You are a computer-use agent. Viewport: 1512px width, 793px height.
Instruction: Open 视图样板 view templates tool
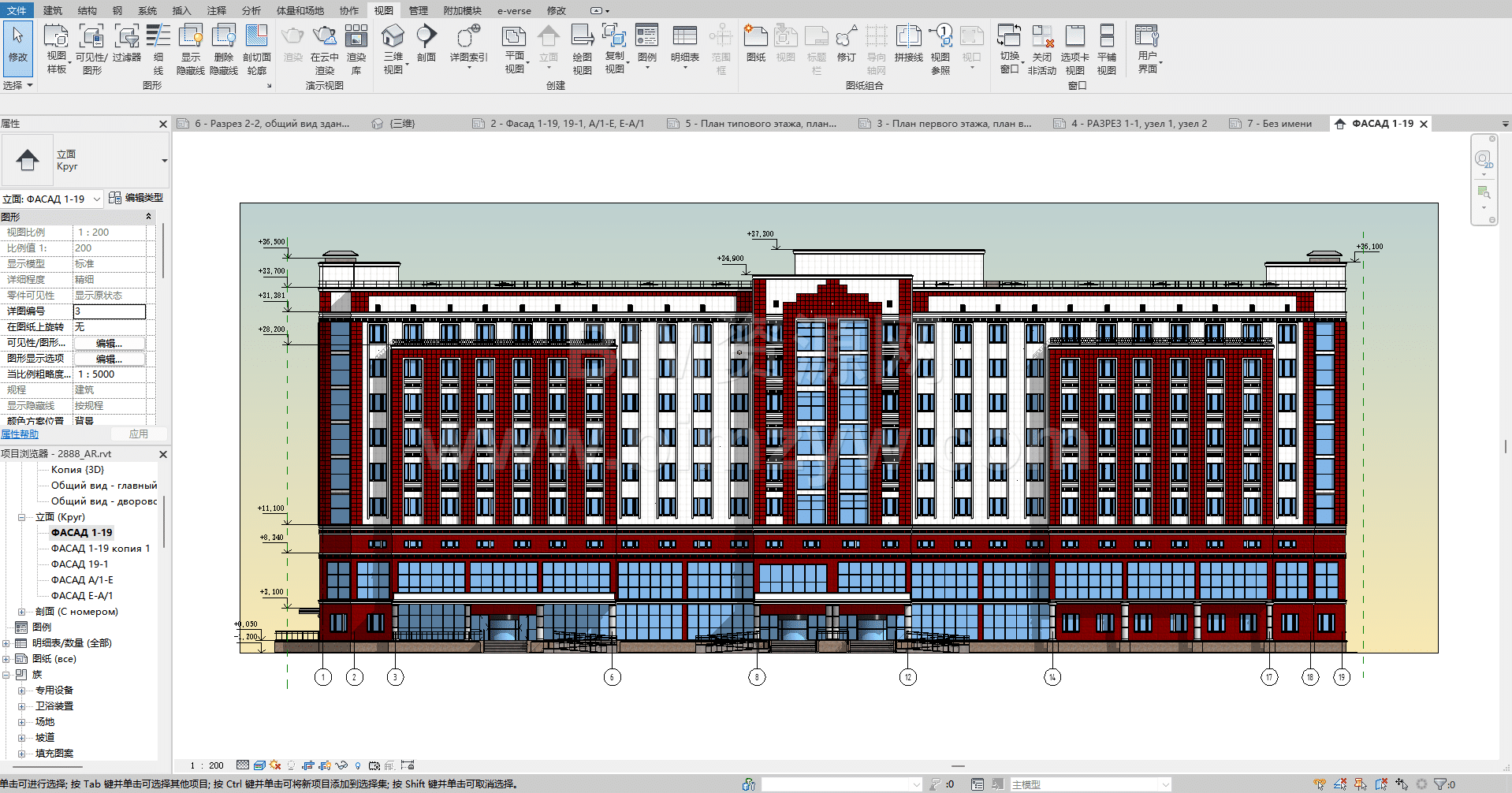56,49
